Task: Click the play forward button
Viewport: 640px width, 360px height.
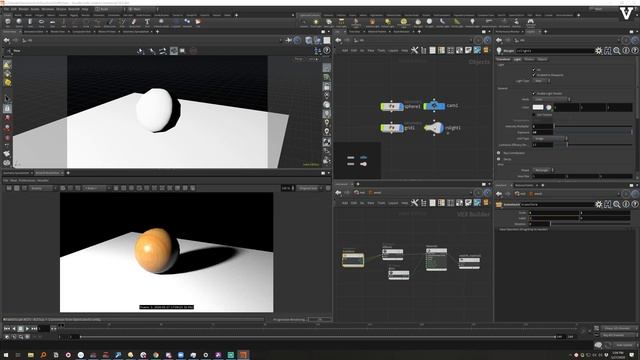Action: coord(27,329)
